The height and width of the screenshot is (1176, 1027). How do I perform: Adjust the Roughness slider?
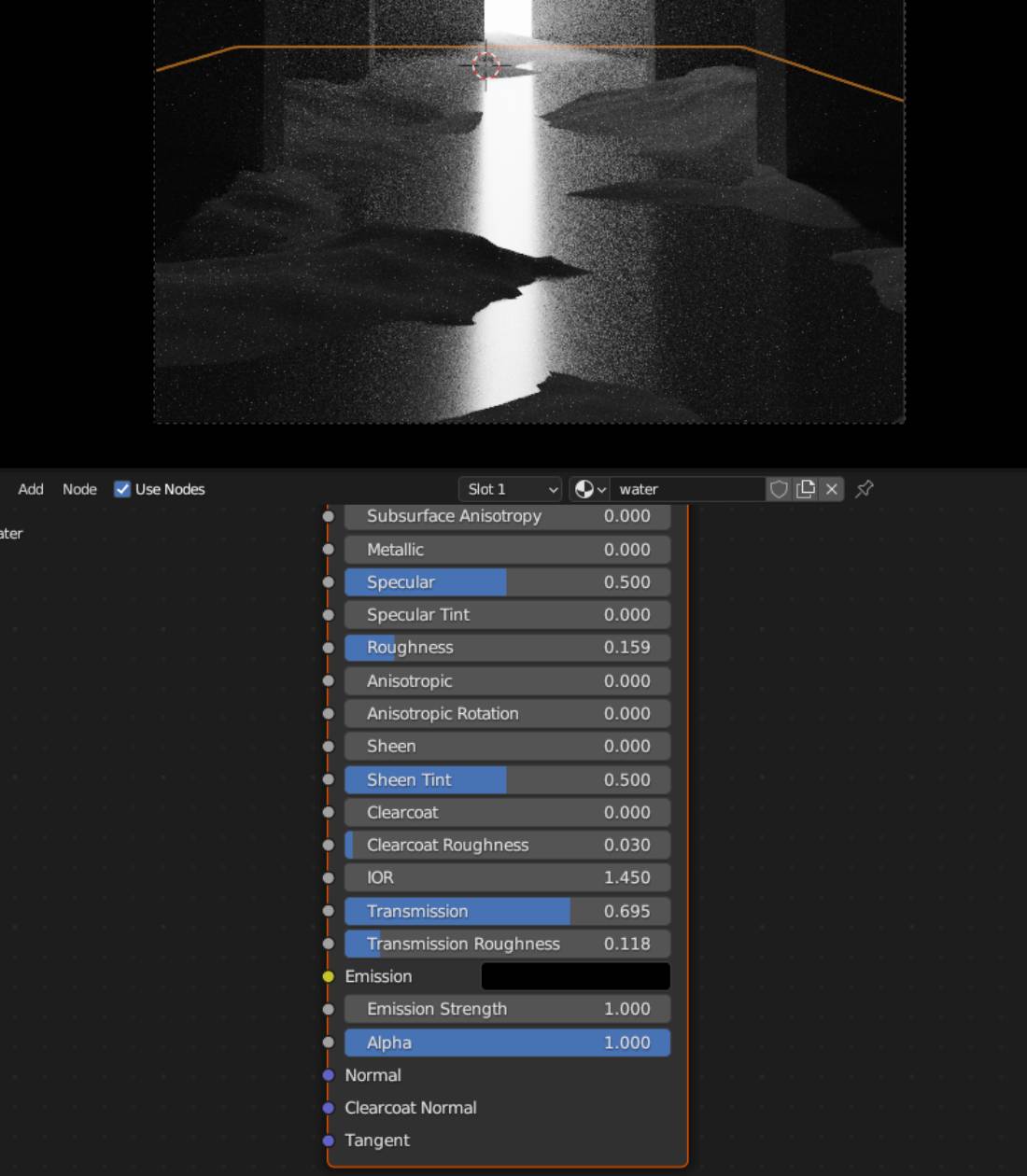coord(508,648)
